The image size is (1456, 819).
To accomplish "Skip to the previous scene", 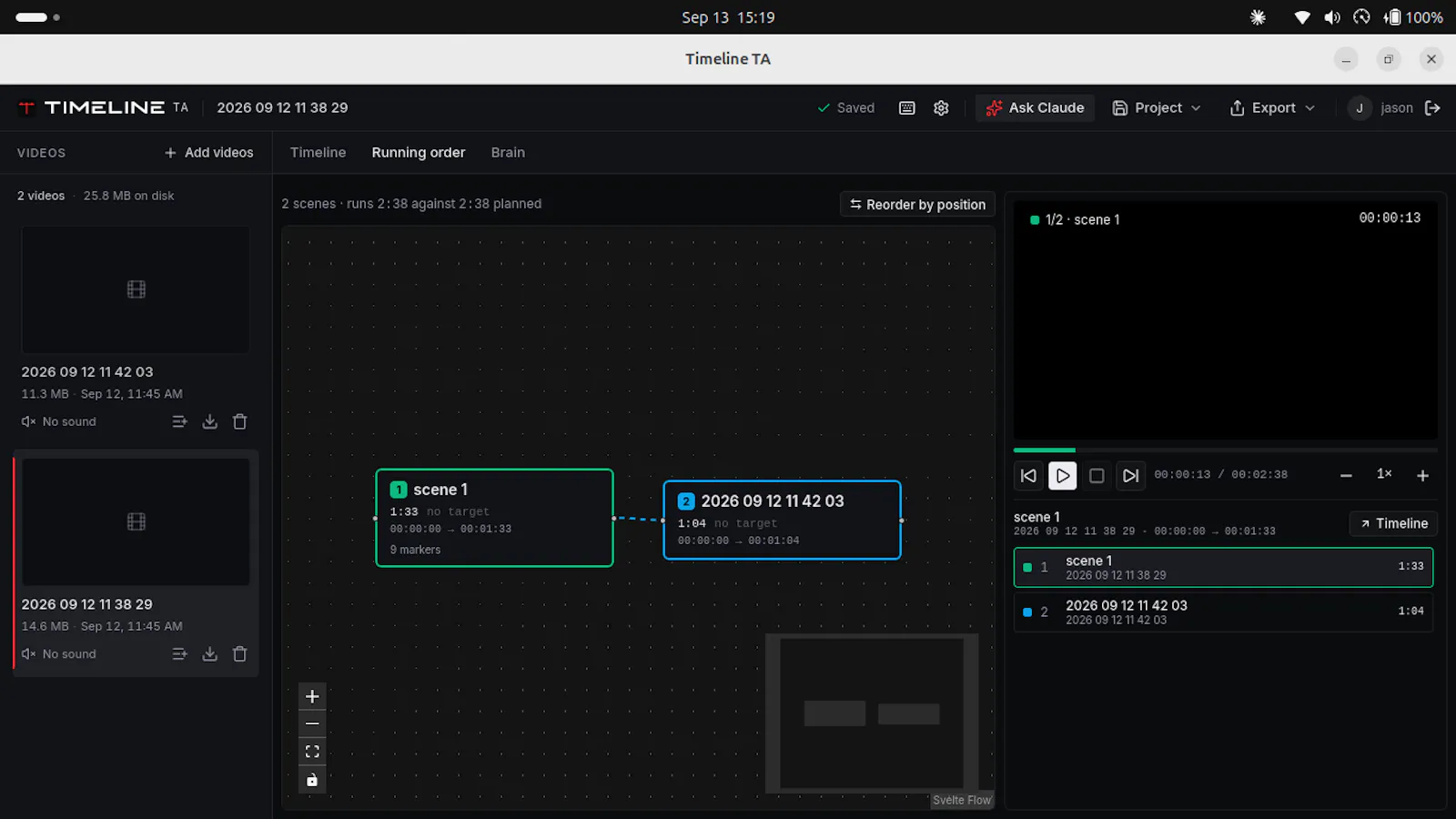I will click(1028, 475).
